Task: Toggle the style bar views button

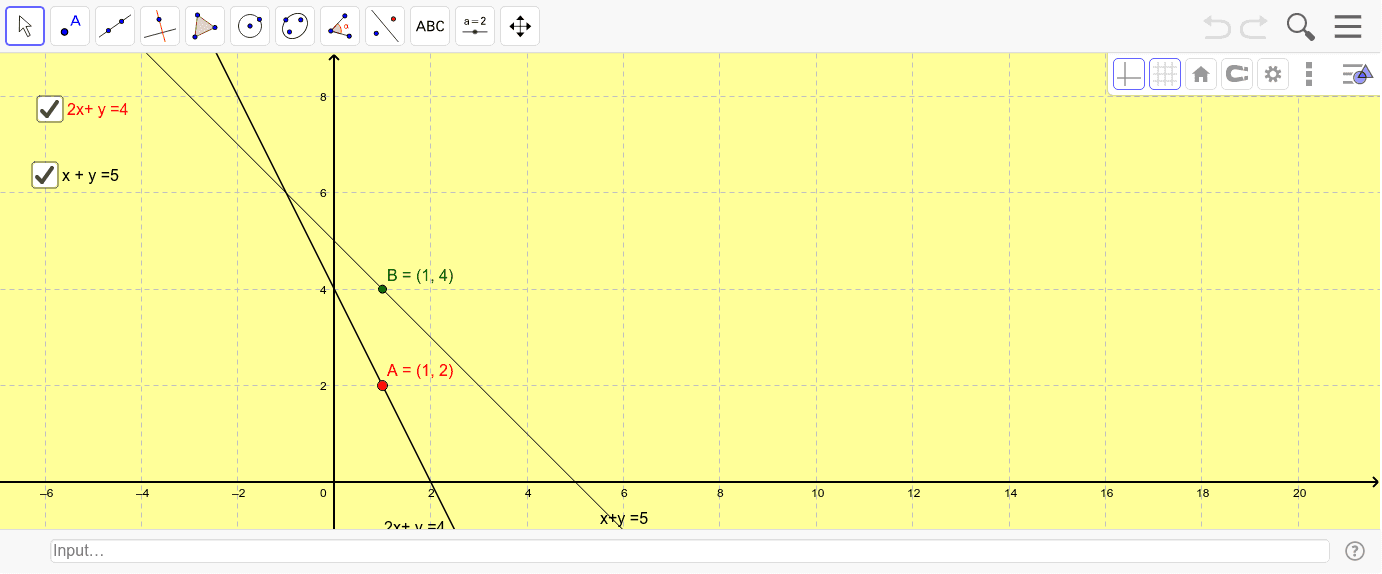Action: (1357, 73)
